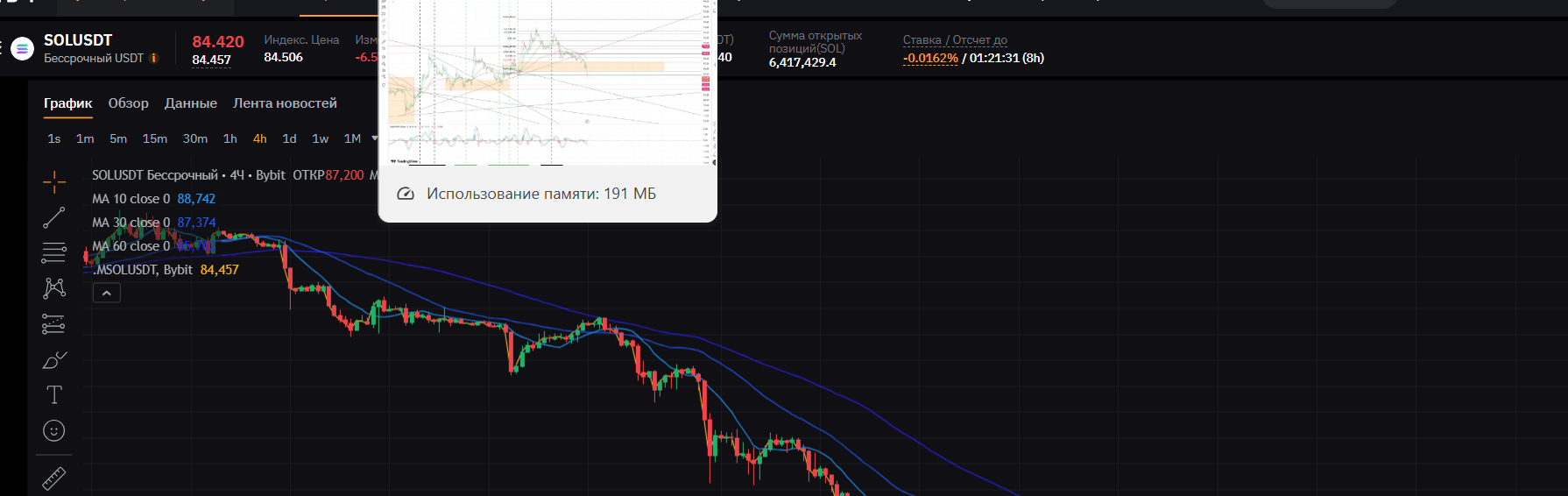Select the 1s timeframe
This screenshot has width=1568, height=496.
[x=54, y=138]
